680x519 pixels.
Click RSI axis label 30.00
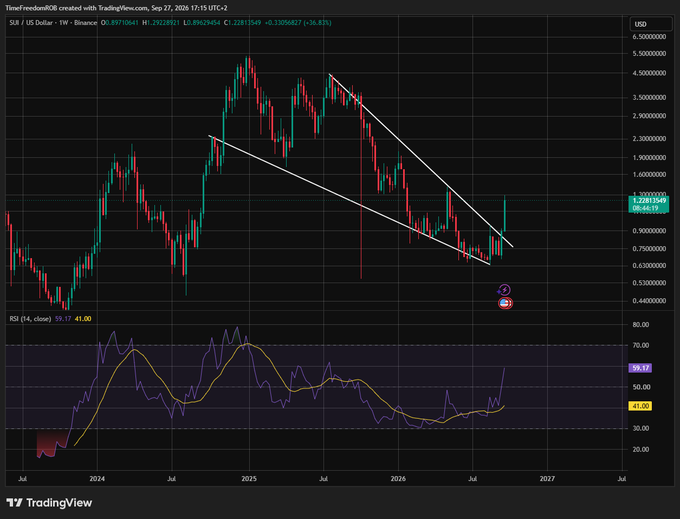click(641, 428)
